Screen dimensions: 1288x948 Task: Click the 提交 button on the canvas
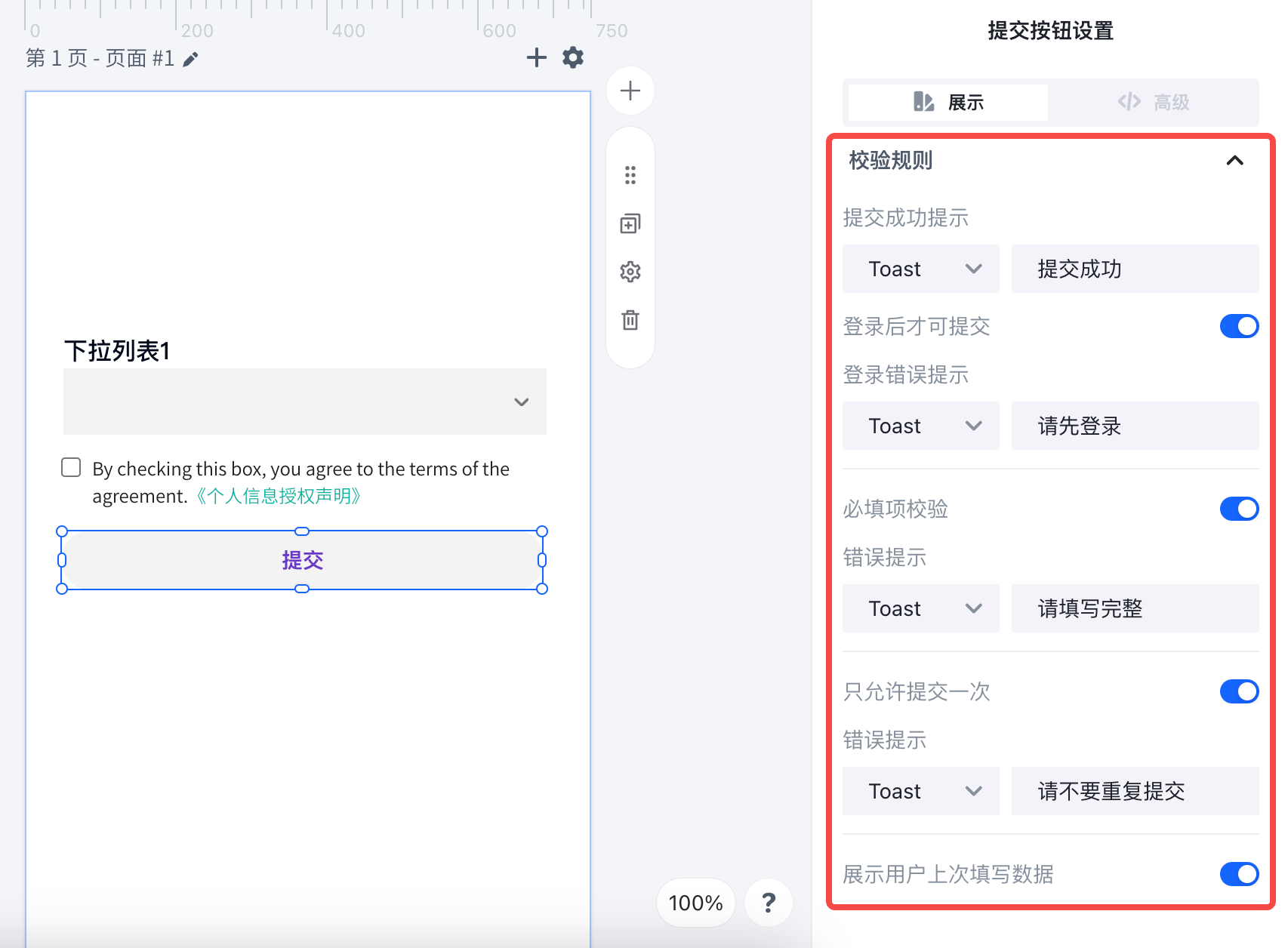pyautogui.click(x=302, y=560)
